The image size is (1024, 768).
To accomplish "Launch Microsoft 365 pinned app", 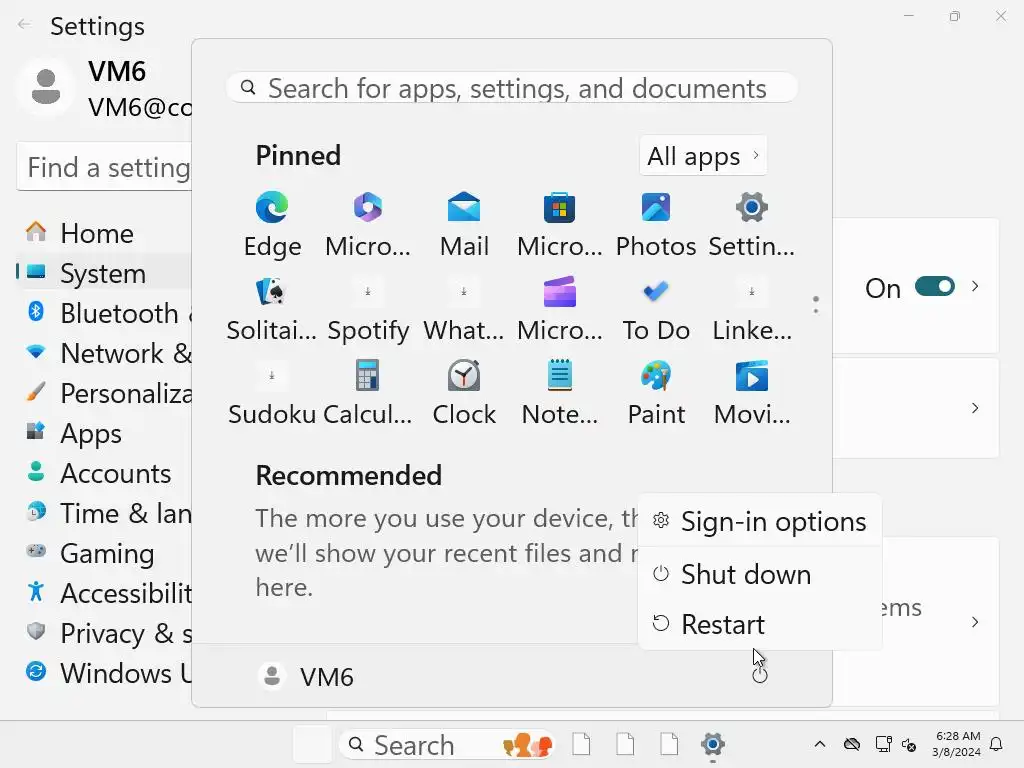I will (368, 225).
